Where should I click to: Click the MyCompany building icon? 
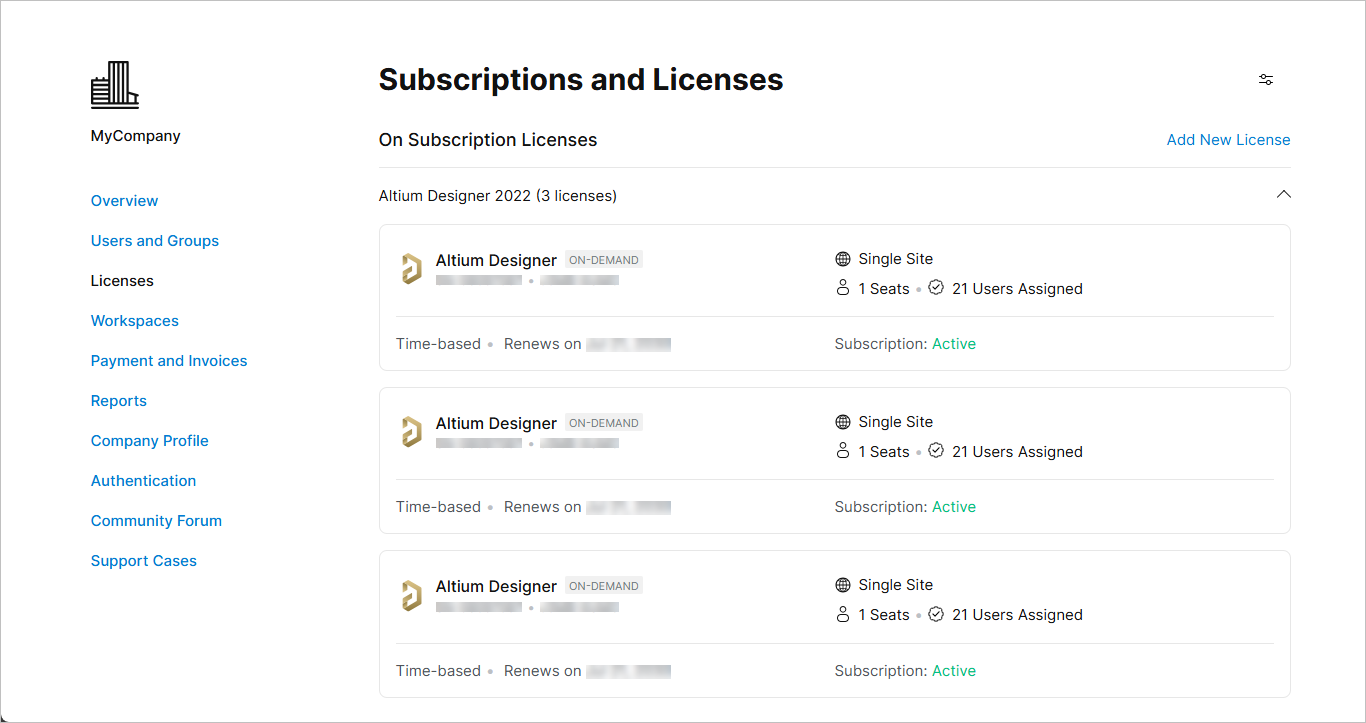(x=115, y=85)
